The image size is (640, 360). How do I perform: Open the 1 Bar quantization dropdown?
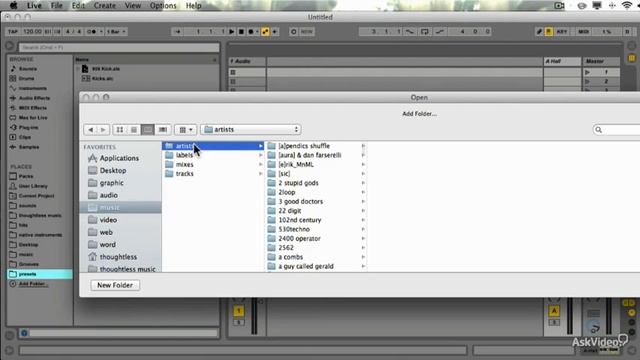pos(116,31)
